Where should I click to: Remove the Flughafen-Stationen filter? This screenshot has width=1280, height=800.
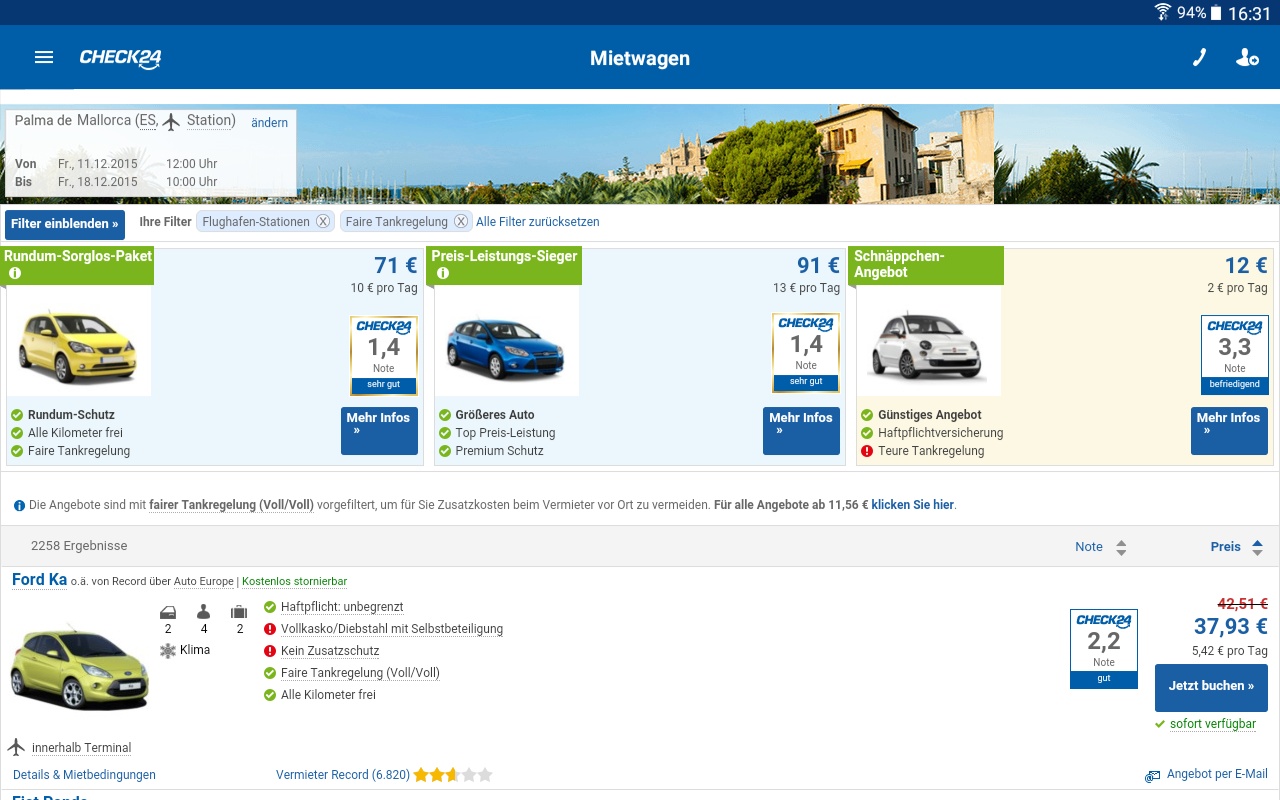point(323,222)
